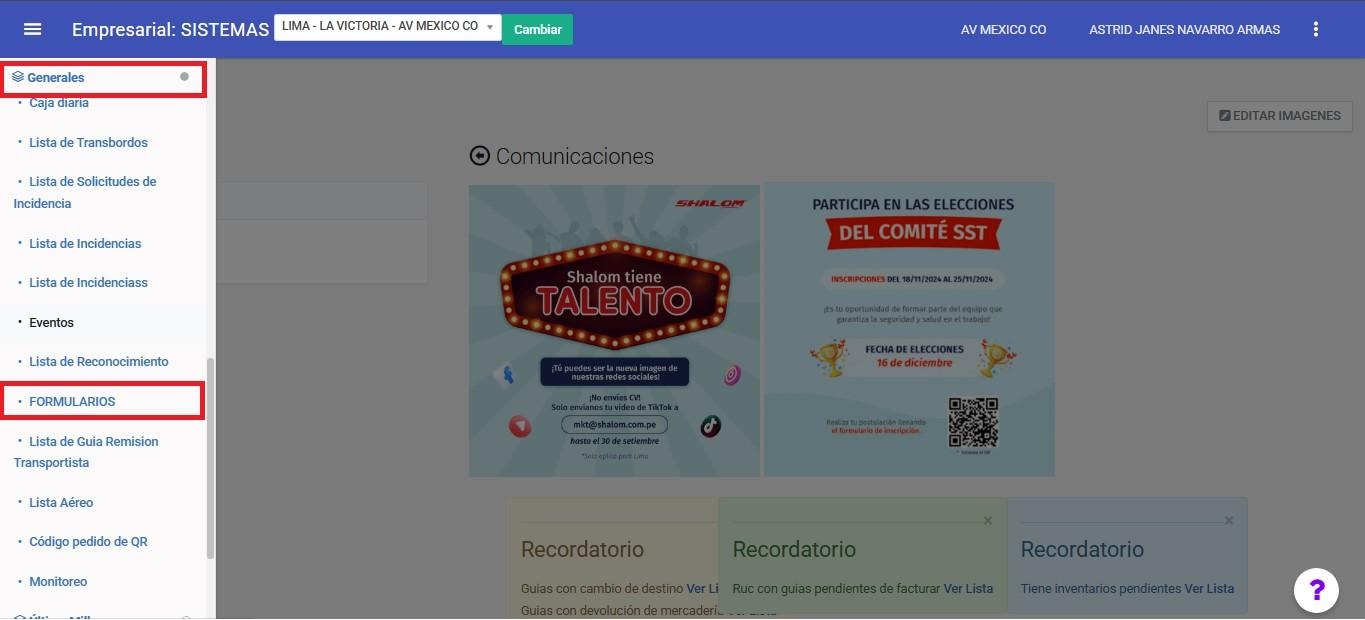Viewport: 1365px width, 620px height.
Task: Open the branch location dropdown
Action: pyautogui.click(x=388, y=27)
